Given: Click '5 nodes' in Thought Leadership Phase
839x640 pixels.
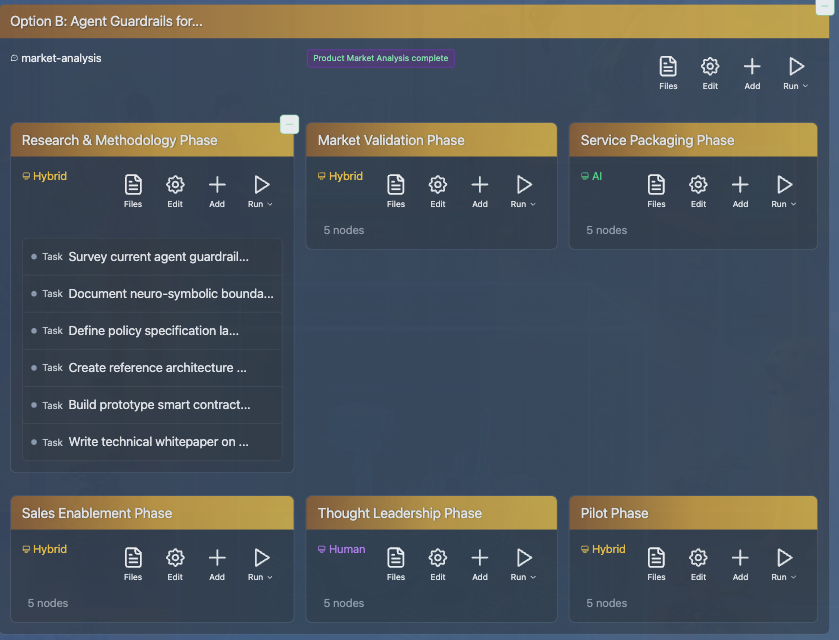Looking at the screenshot, I should [344, 603].
